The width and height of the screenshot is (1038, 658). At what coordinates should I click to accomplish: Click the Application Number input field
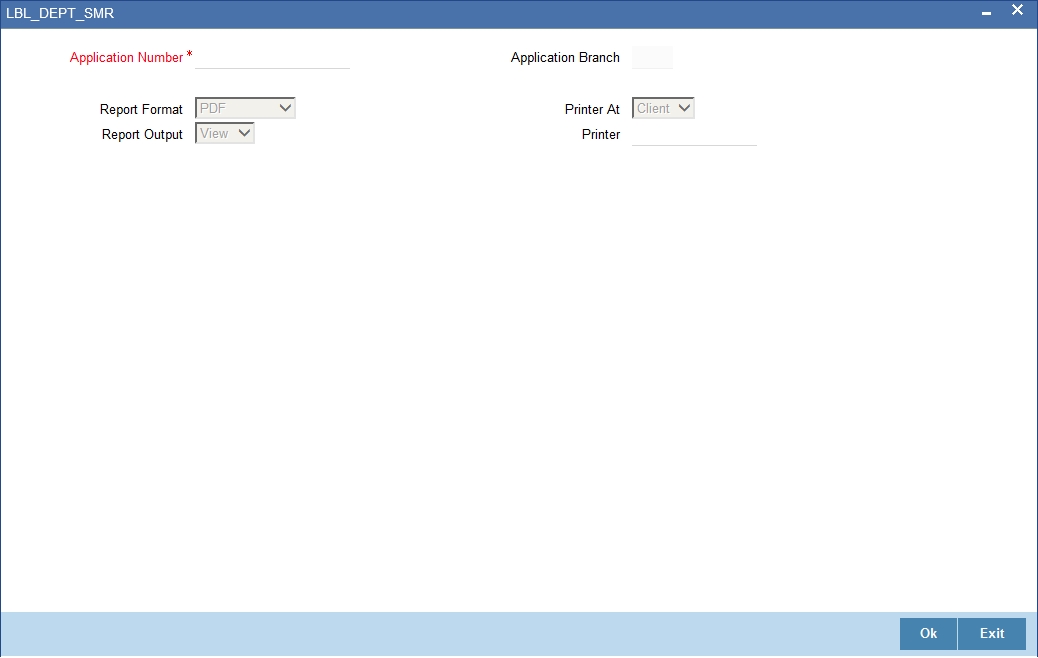tap(272, 58)
